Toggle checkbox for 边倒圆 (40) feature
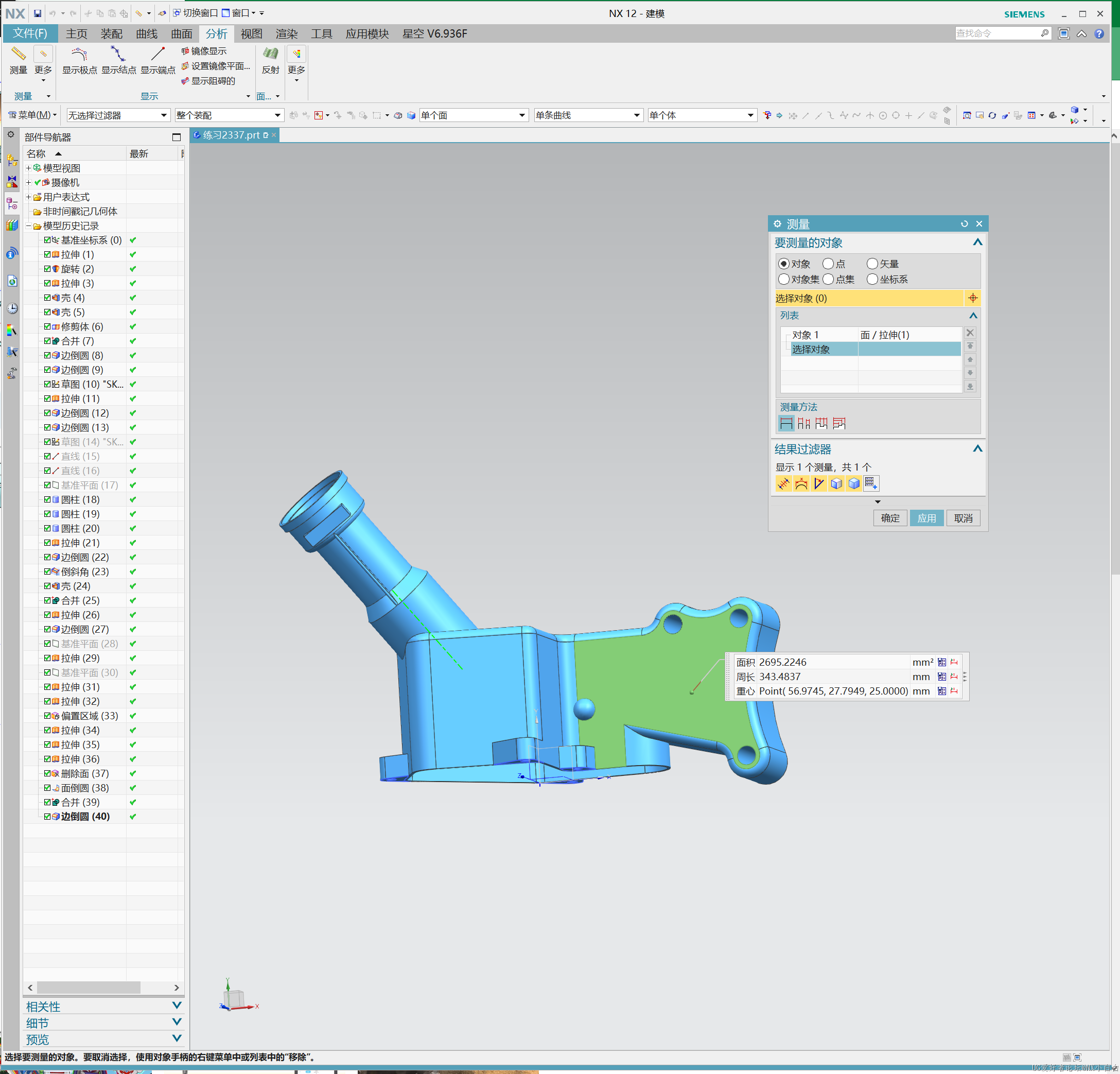 pos(47,816)
